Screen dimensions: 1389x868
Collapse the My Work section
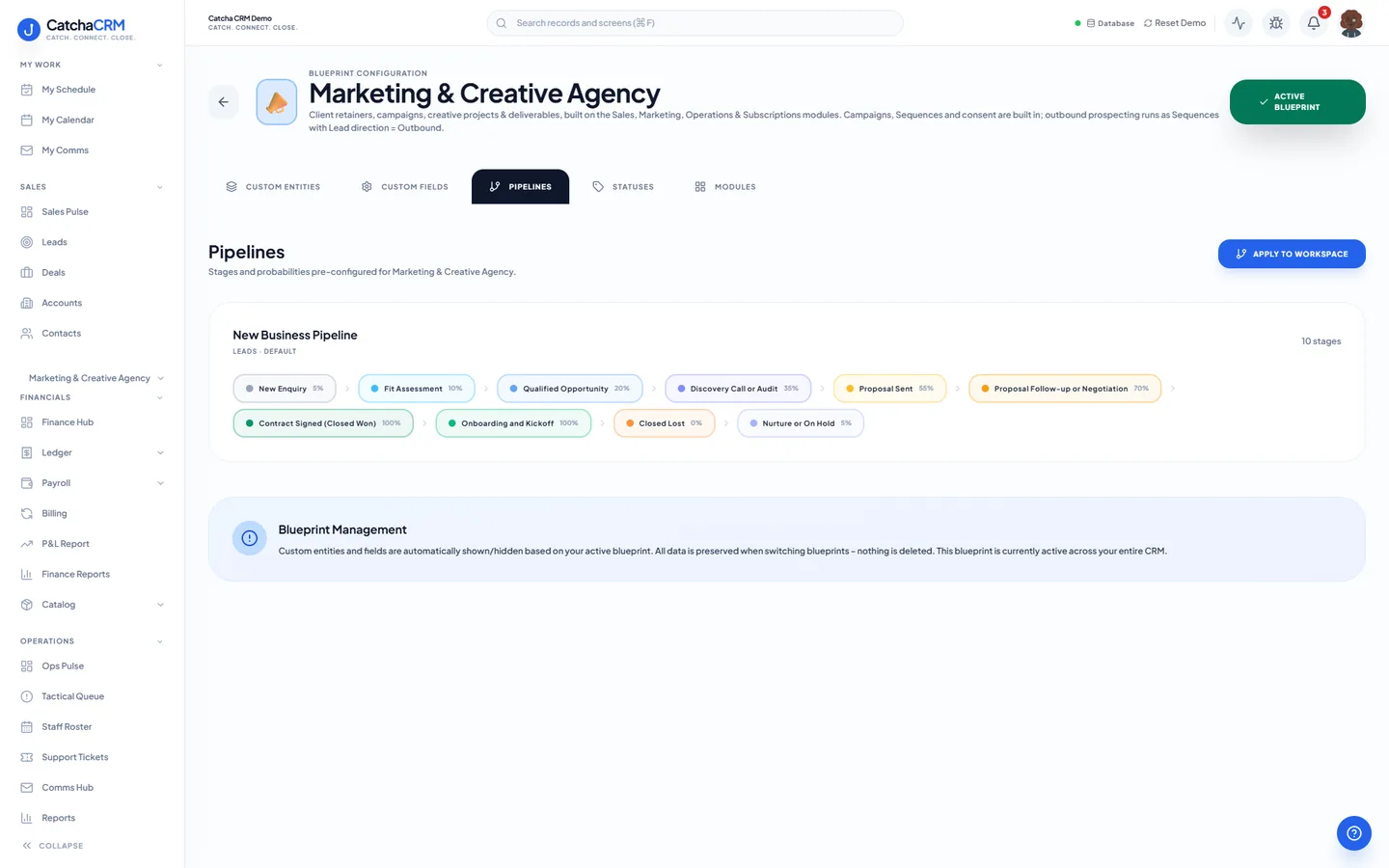click(160, 65)
